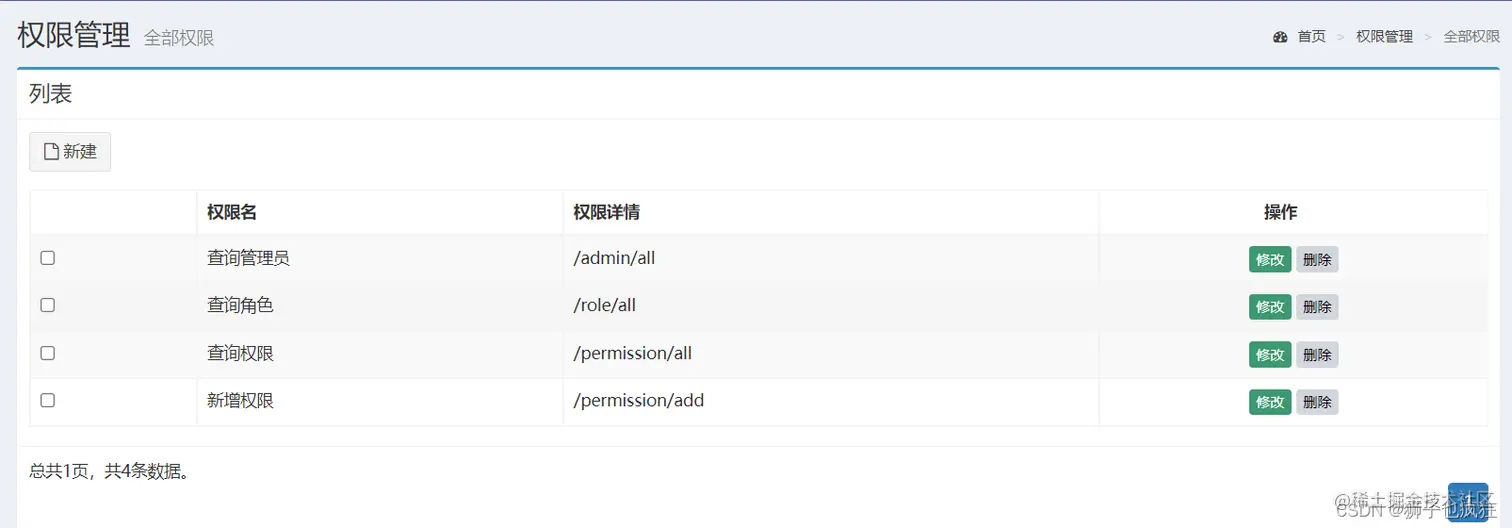This screenshot has width=1512, height=528.
Task: Select the 全部权限 breadcrumb item
Action: [x=1471, y=37]
